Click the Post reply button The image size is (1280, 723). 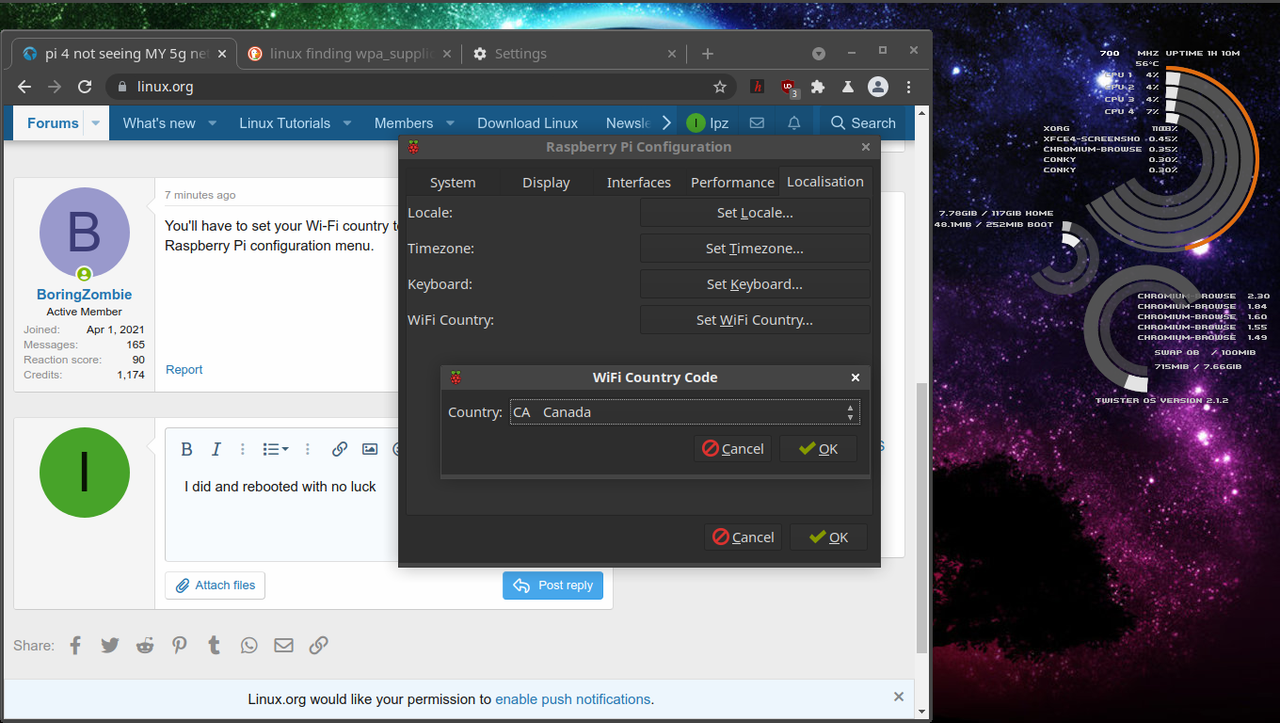pos(553,585)
